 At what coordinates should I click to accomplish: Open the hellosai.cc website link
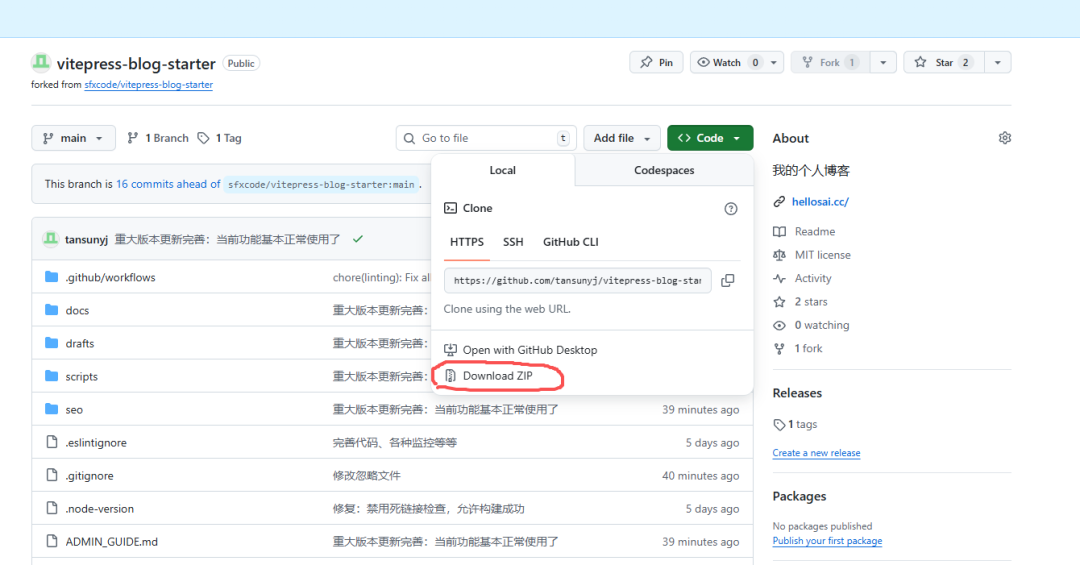820,201
